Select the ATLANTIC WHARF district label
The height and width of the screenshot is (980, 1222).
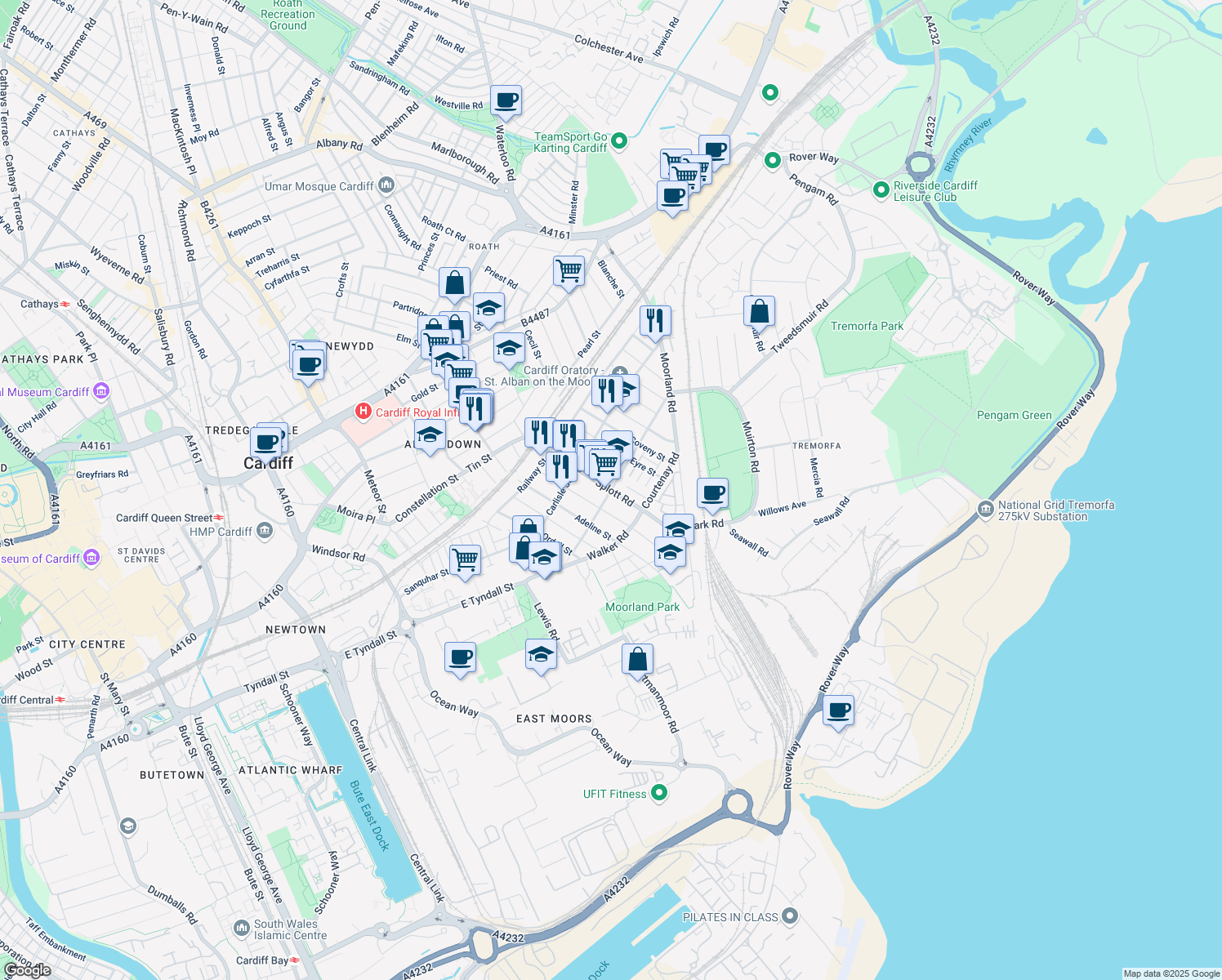click(x=290, y=770)
